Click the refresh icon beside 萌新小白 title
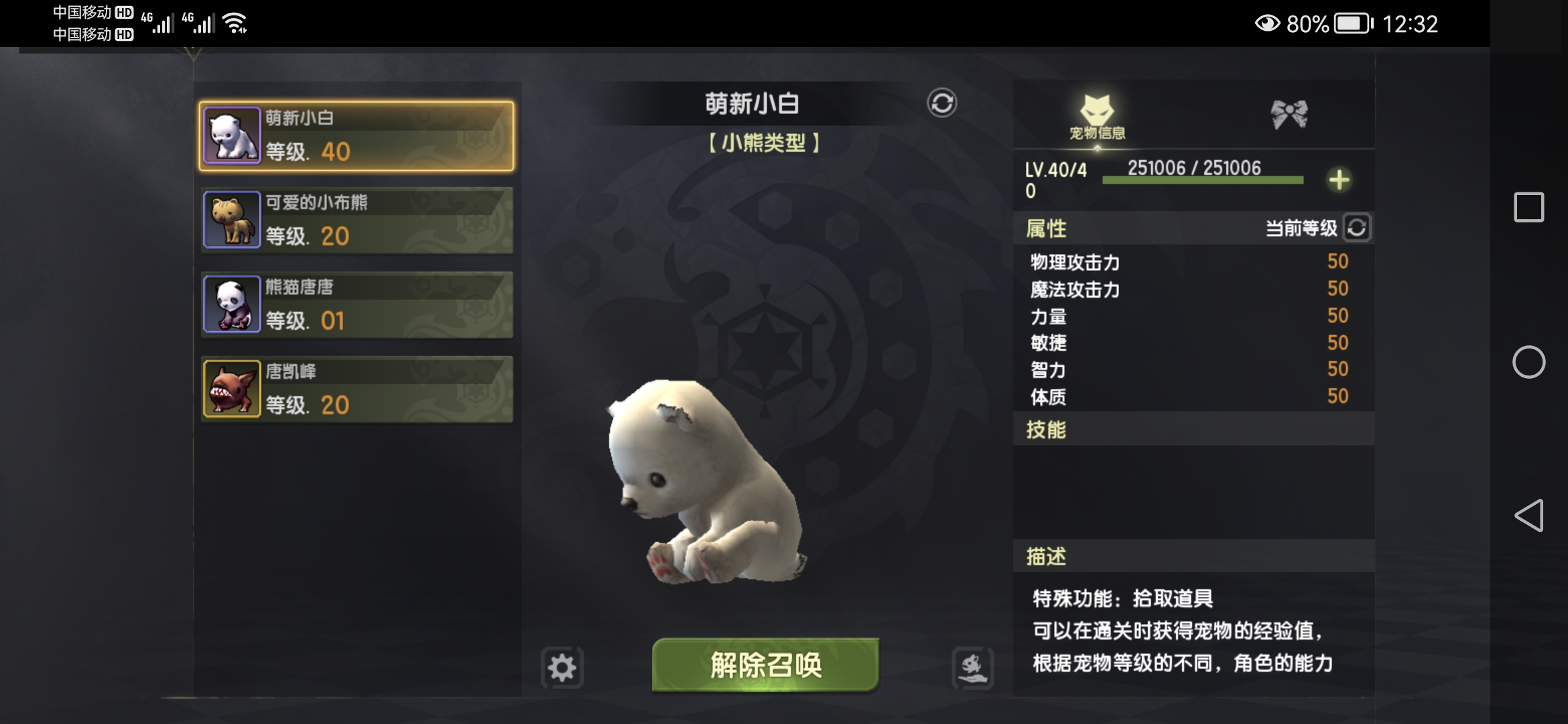 tap(941, 103)
